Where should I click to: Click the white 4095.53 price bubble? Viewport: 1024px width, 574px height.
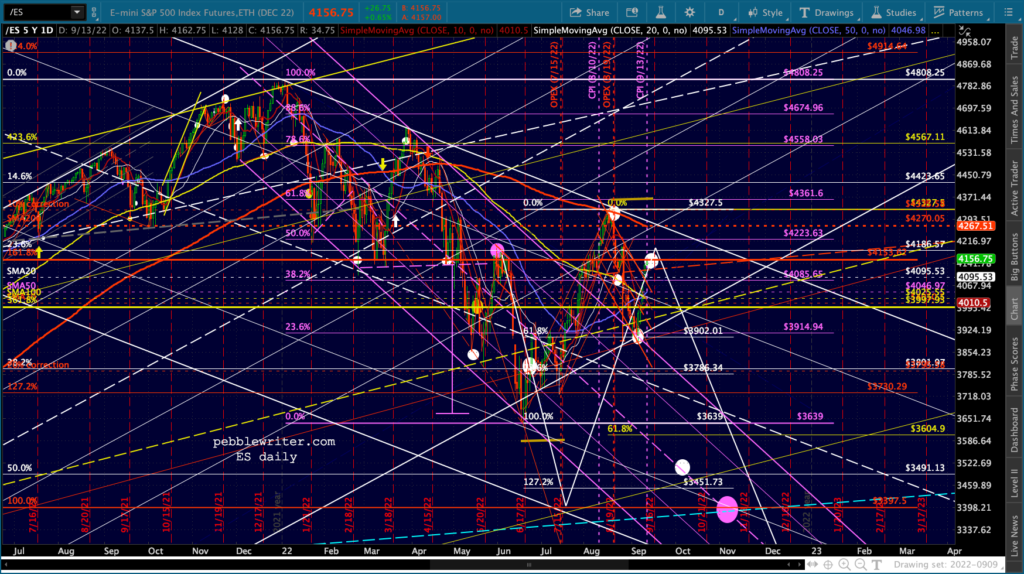tap(976, 277)
